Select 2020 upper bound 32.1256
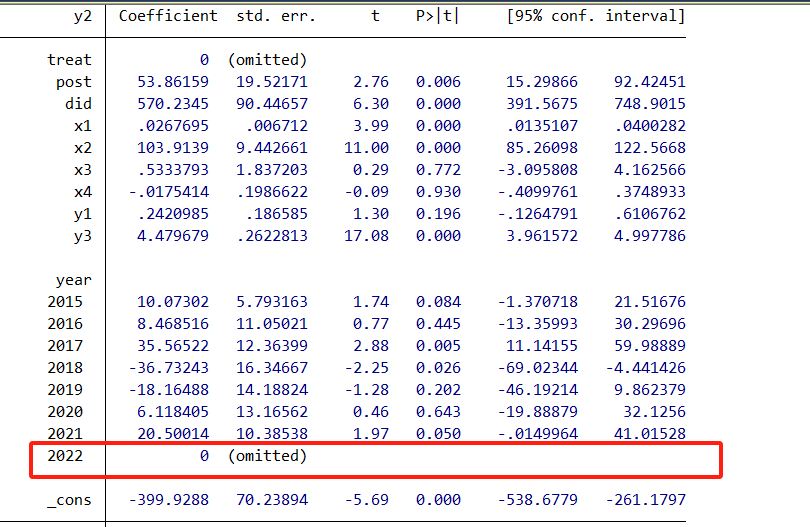The height and width of the screenshot is (527, 810). coord(655,412)
